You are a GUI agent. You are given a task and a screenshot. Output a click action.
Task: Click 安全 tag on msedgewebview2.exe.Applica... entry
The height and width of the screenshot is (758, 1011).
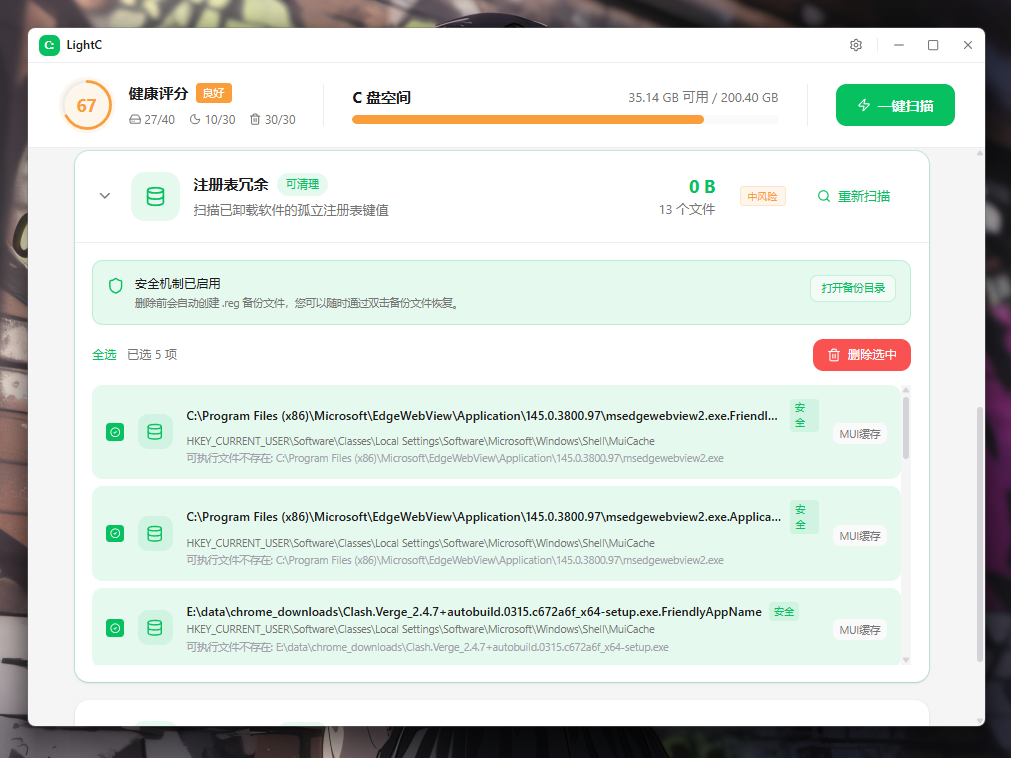[804, 517]
